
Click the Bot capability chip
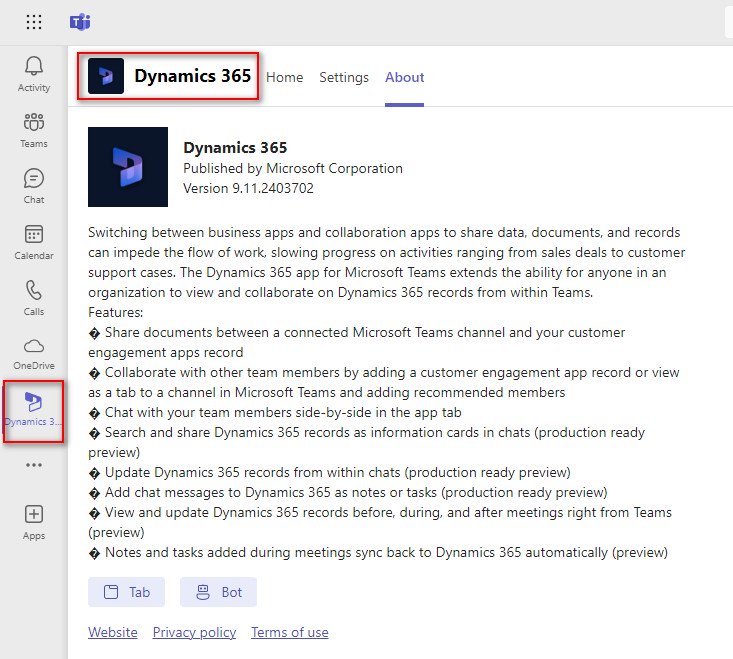tap(218, 592)
